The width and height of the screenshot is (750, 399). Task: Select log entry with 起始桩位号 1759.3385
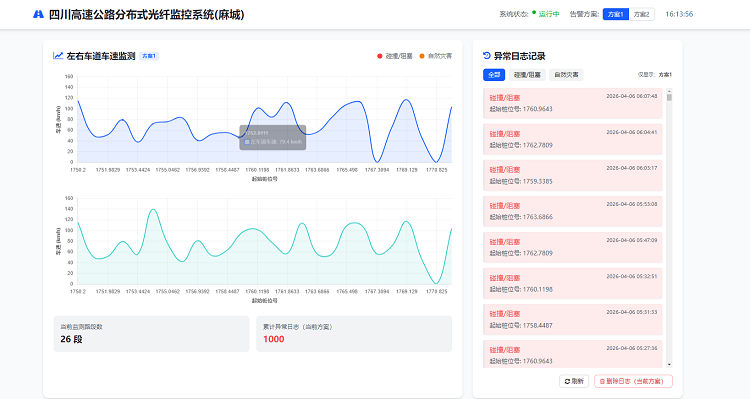pos(573,175)
